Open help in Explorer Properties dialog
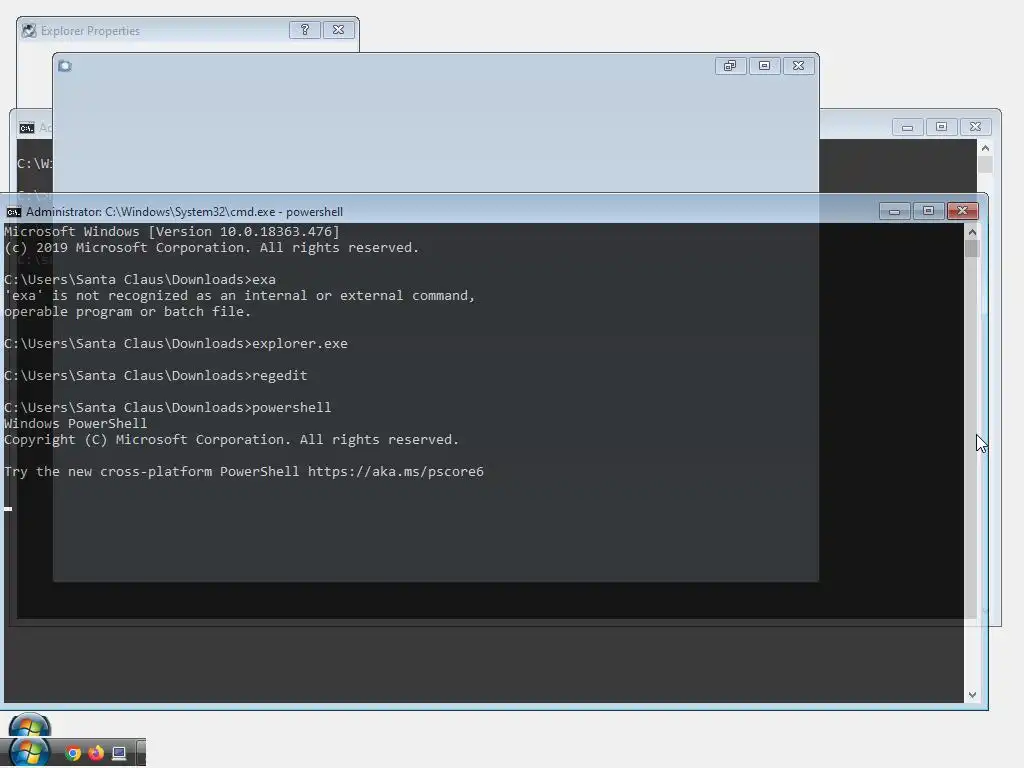 tap(305, 30)
